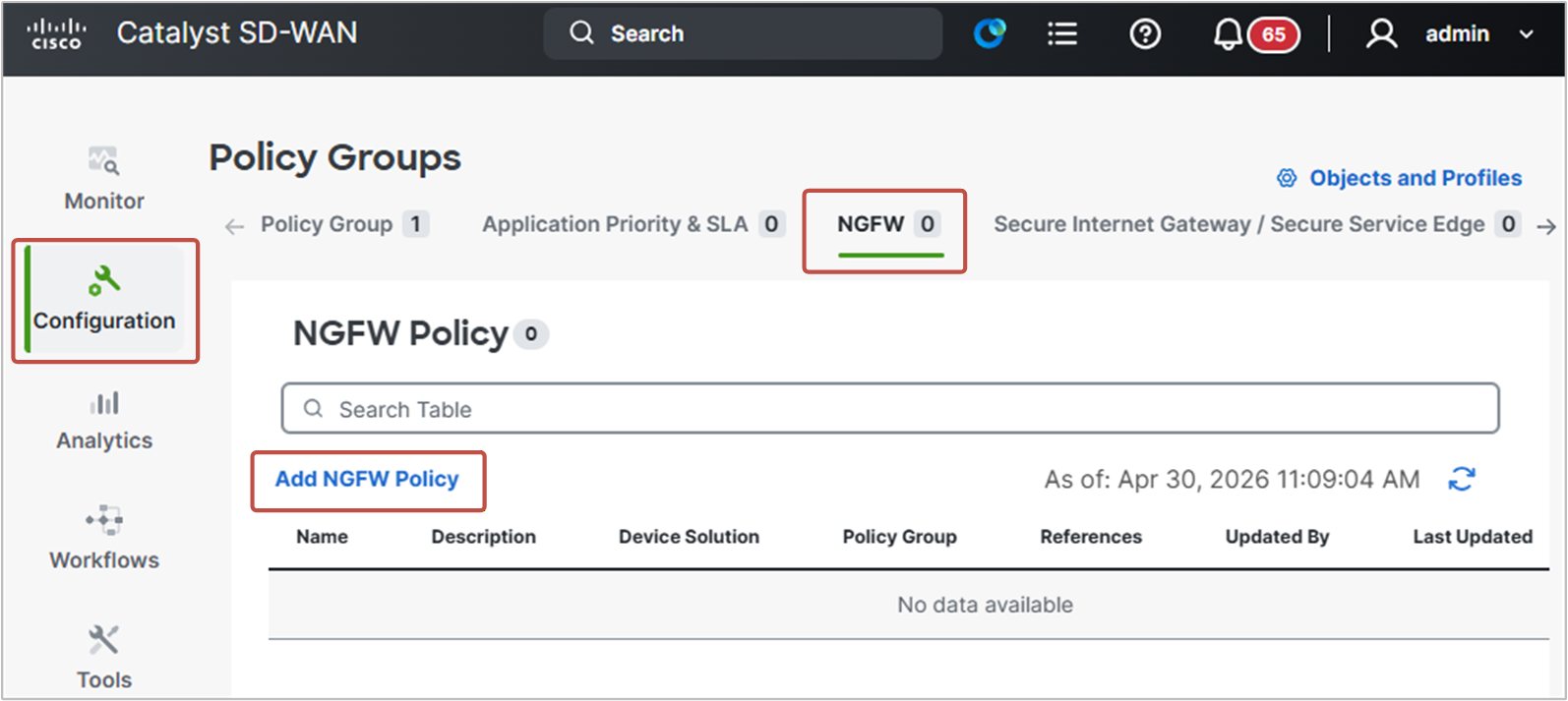Switch to Secure Internet Gateway tab
The width and height of the screenshot is (1568, 701).
1257,224
